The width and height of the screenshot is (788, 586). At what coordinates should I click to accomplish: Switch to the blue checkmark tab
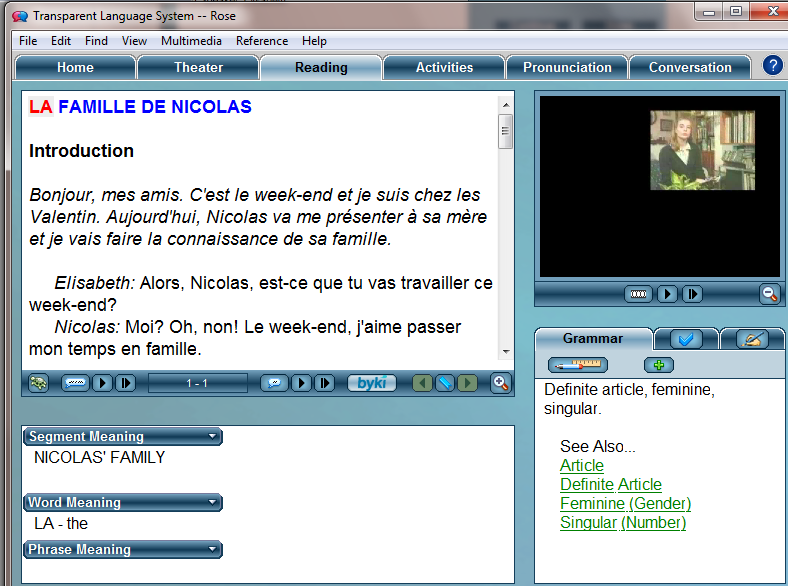pyautogui.click(x=686, y=339)
